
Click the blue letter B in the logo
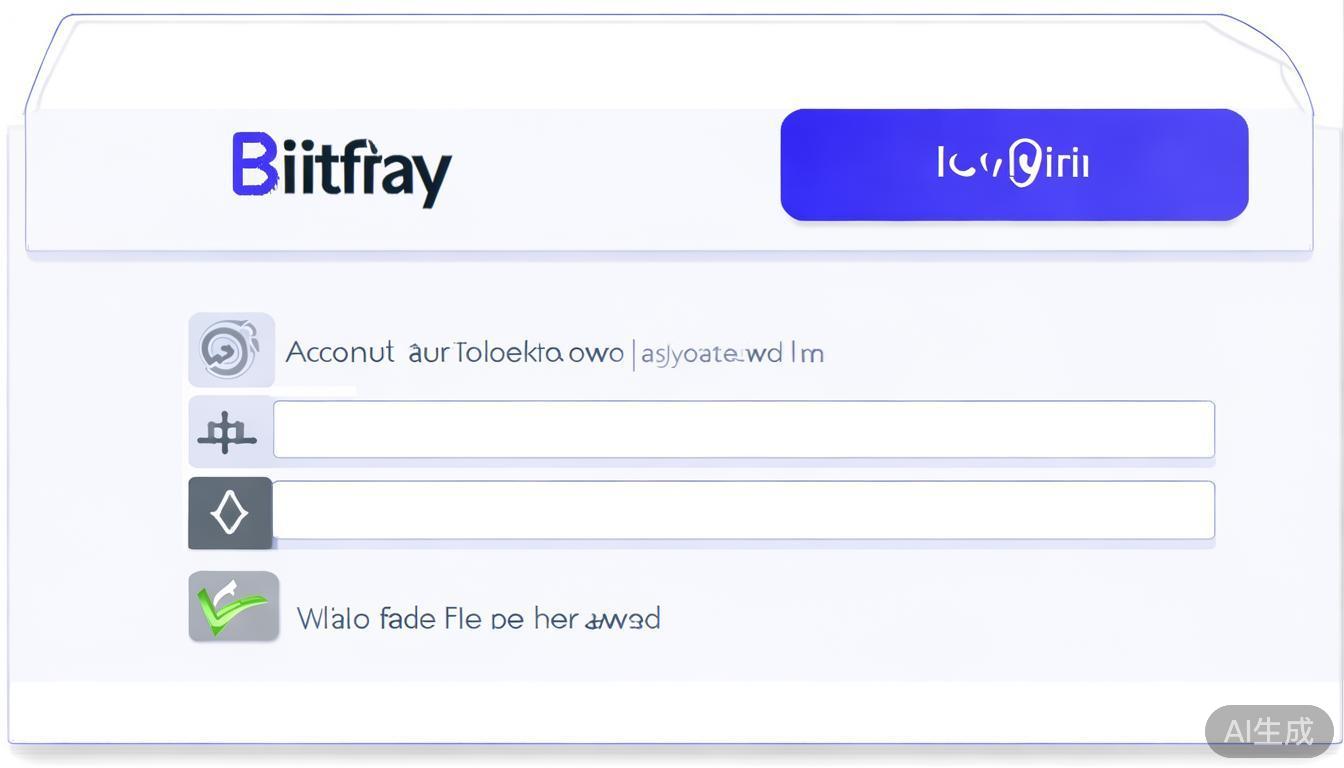tap(254, 164)
